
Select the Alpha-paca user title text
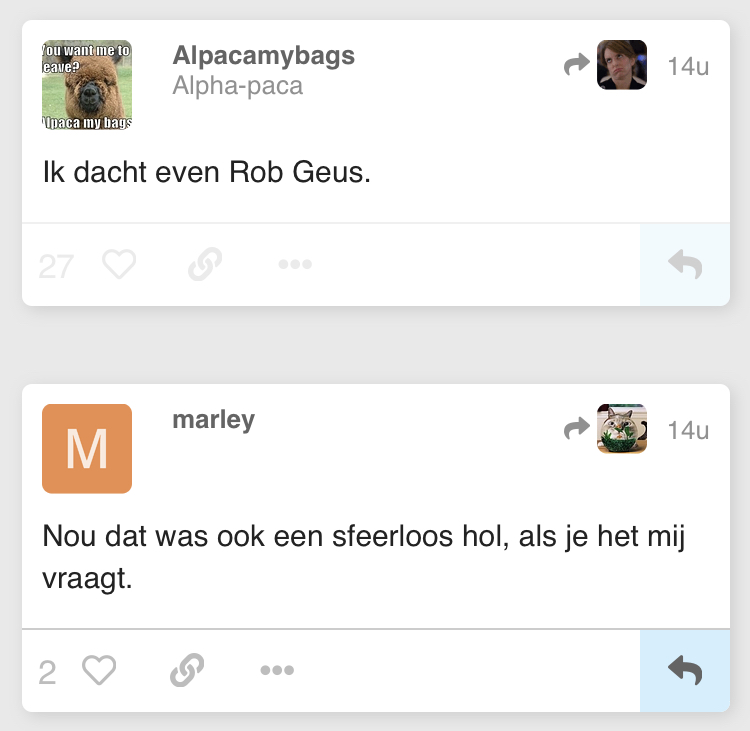(238, 86)
